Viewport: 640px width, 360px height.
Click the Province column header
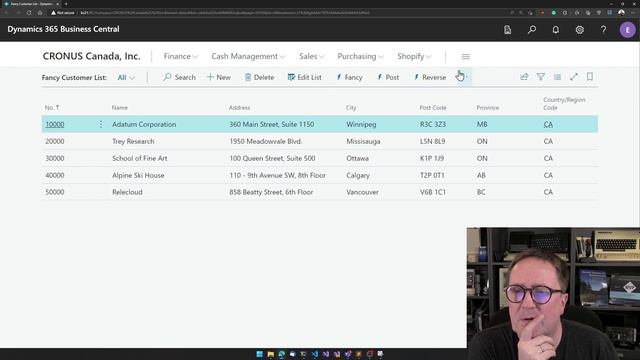(488, 107)
